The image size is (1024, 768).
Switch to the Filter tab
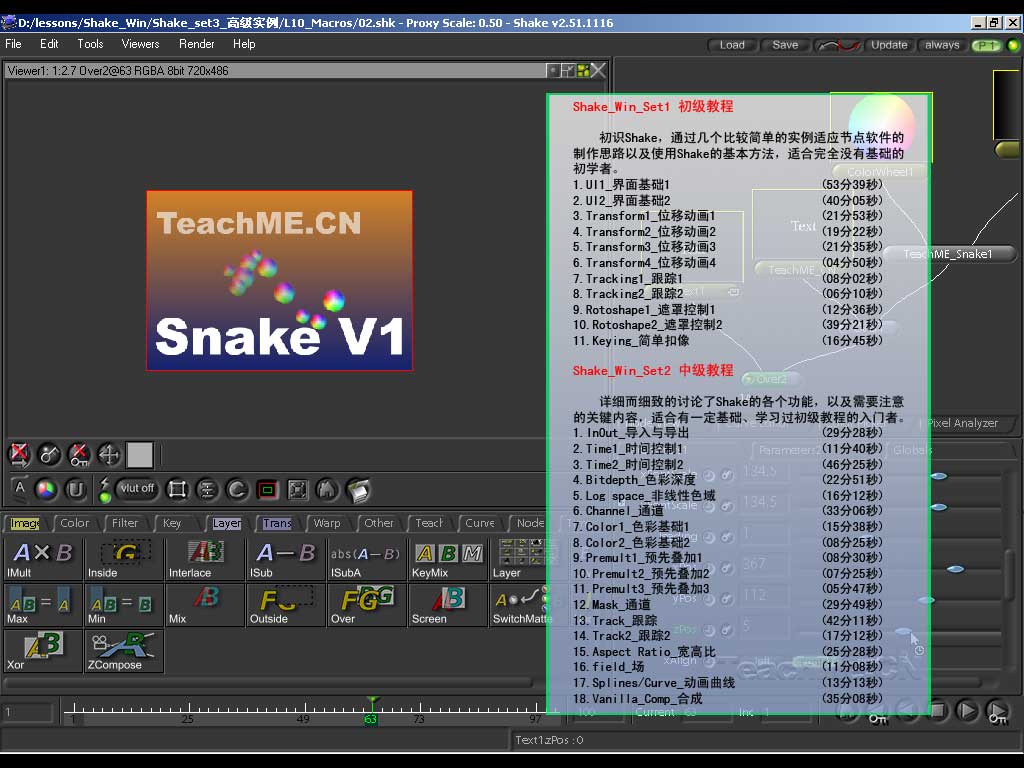[x=125, y=523]
